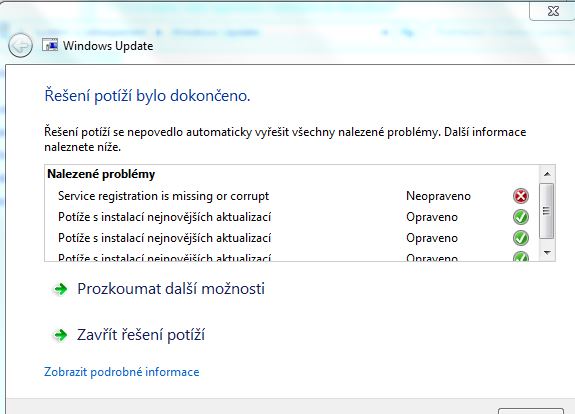Open the Zobrazit podrobné informace link

pos(122,372)
